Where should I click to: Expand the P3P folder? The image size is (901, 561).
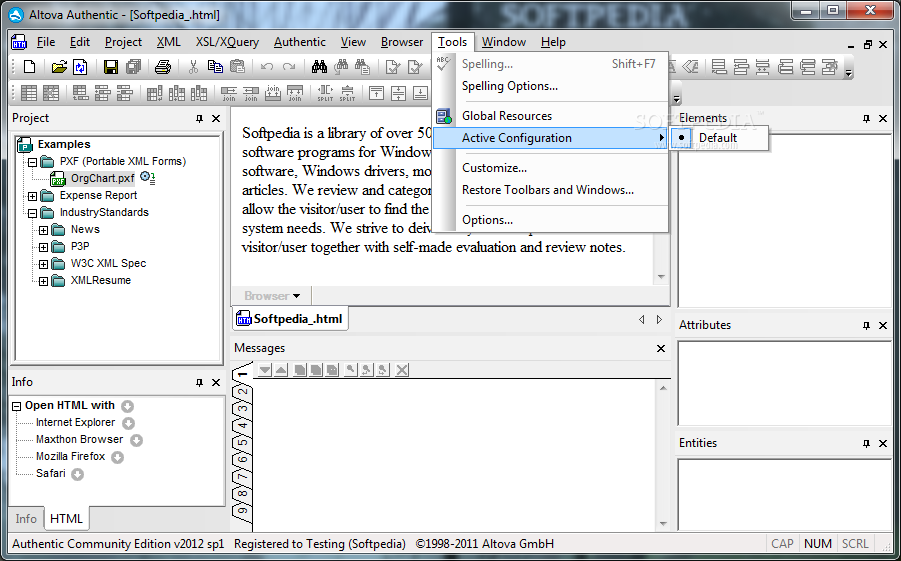(x=44, y=247)
